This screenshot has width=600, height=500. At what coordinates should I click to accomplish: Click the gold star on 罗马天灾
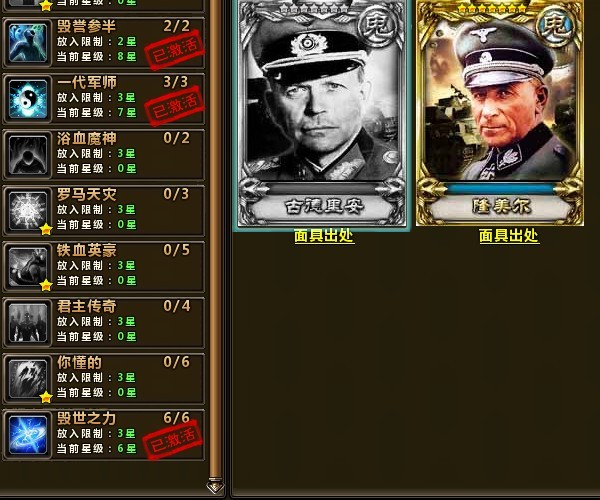(x=46, y=229)
